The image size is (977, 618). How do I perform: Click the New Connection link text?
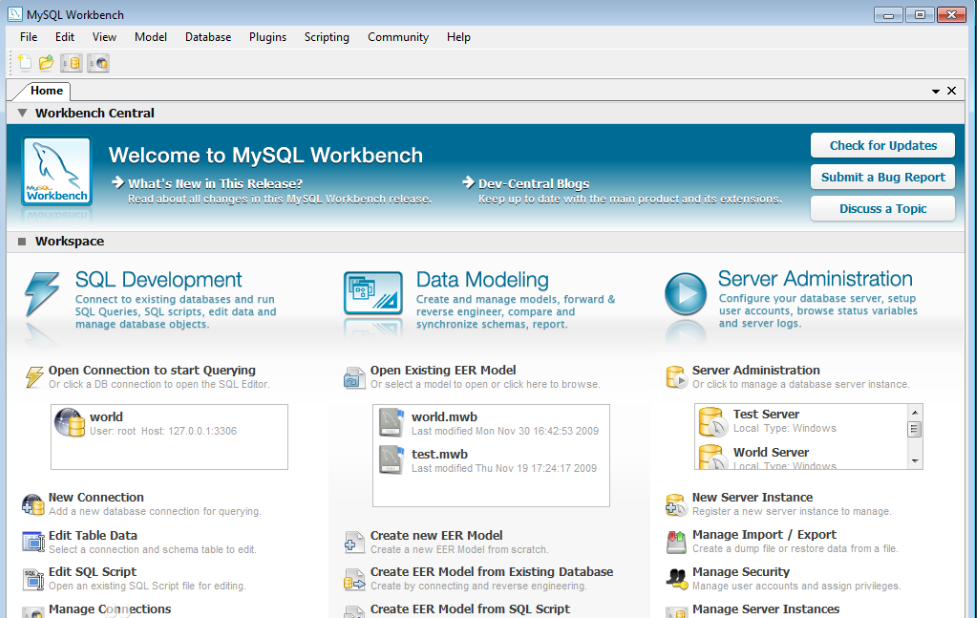96,498
